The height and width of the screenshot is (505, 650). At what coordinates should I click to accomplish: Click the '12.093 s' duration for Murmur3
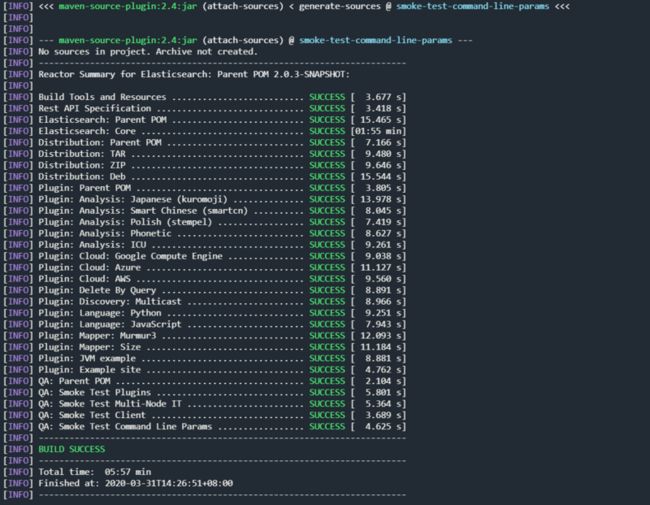pos(381,336)
